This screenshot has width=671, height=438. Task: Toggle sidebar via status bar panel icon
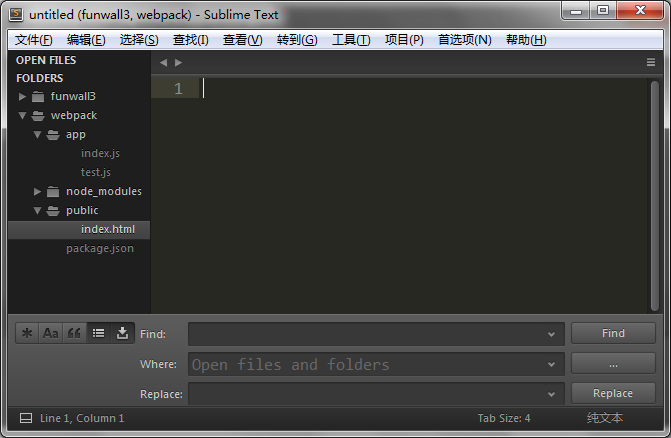(x=26, y=418)
